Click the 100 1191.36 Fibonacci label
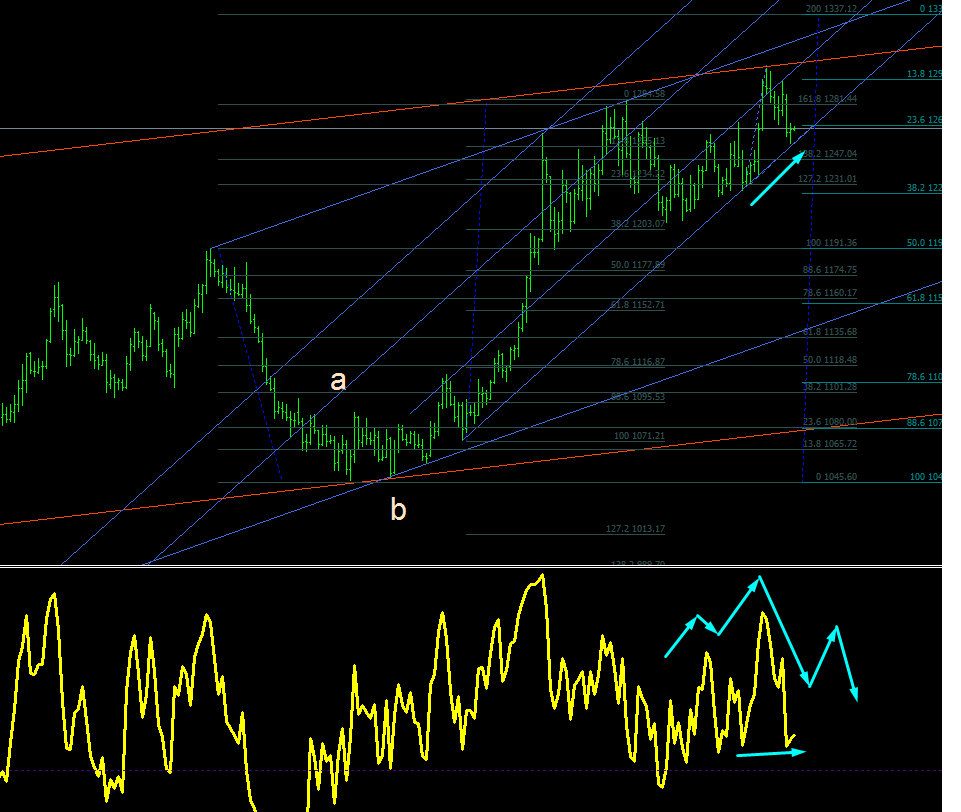The image size is (961, 812). [831, 243]
